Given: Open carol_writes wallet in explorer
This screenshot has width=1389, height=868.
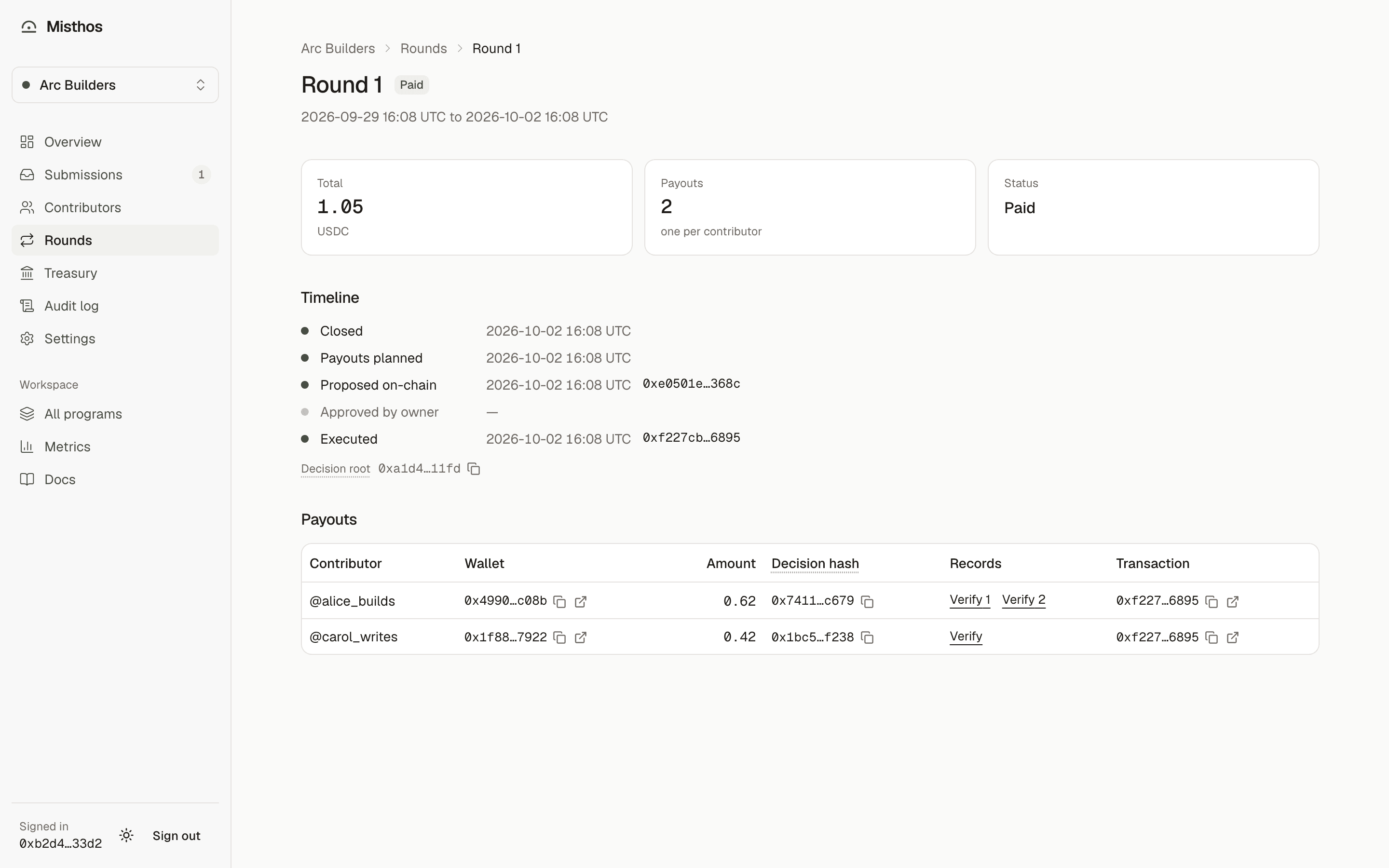Looking at the screenshot, I should tap(580, 638).
